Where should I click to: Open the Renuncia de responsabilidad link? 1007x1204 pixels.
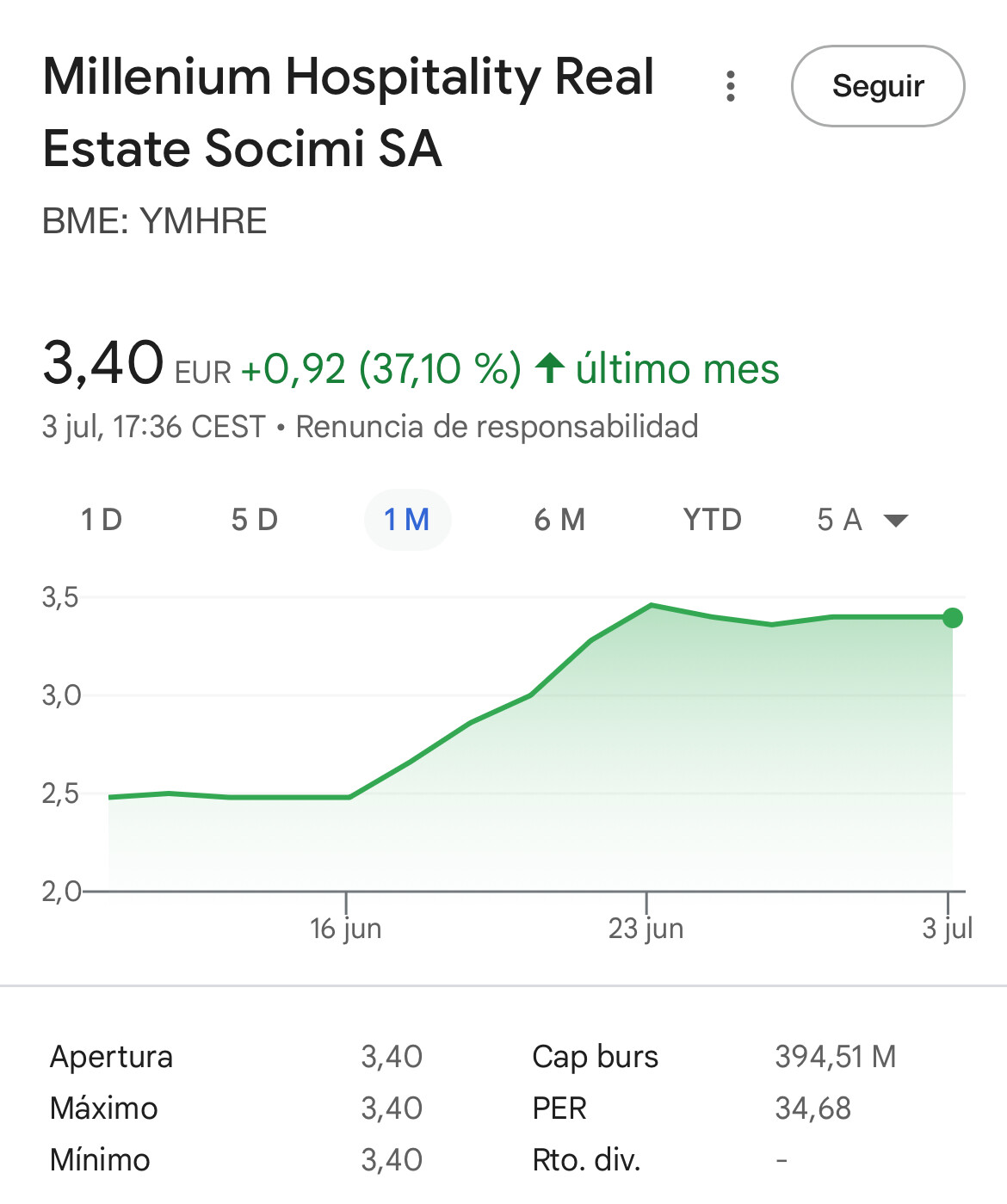tap(497, 427)
